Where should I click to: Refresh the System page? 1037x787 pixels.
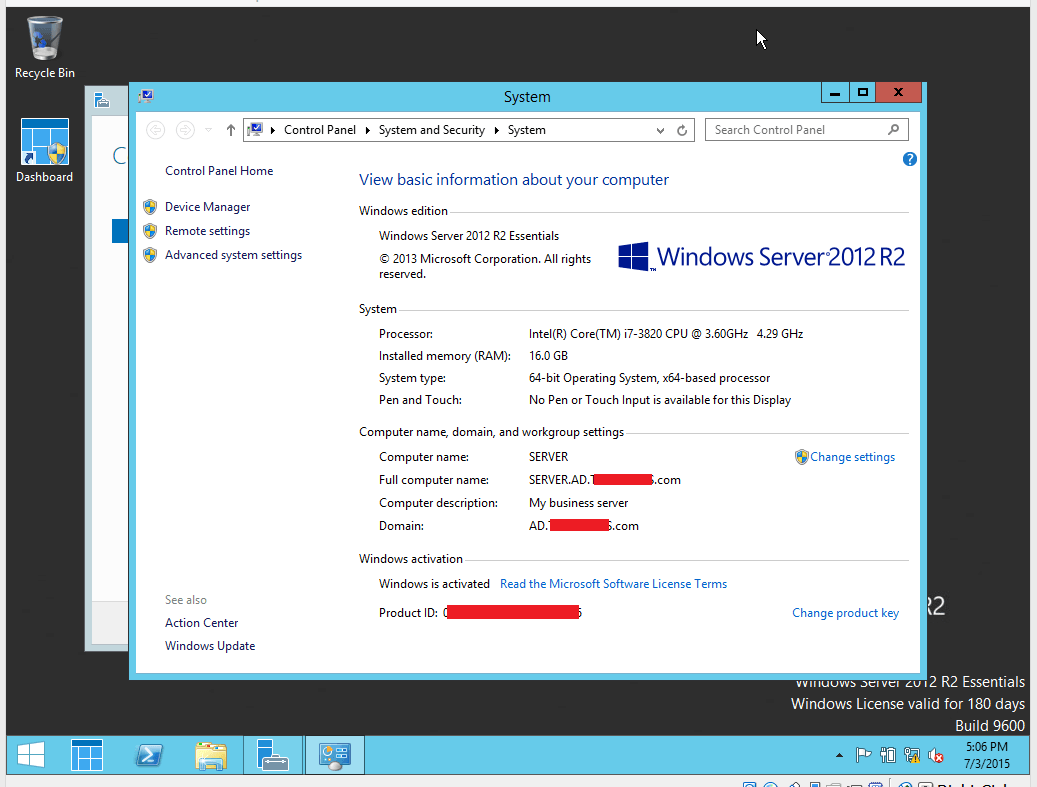pyautogui.click(x=682, y=130)
